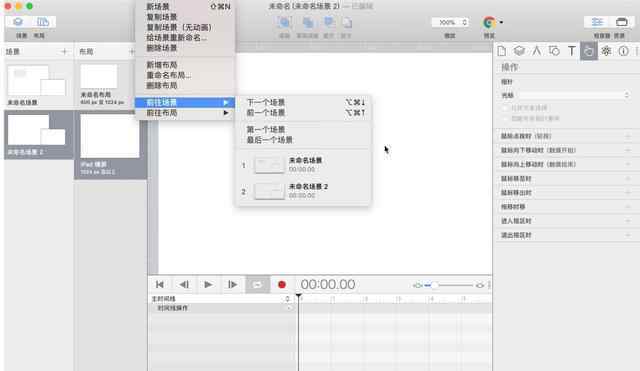Choose 复制场景 menu item
This screenshot has width=640, height=371.
pyautogui.click(x=185, y=17)
